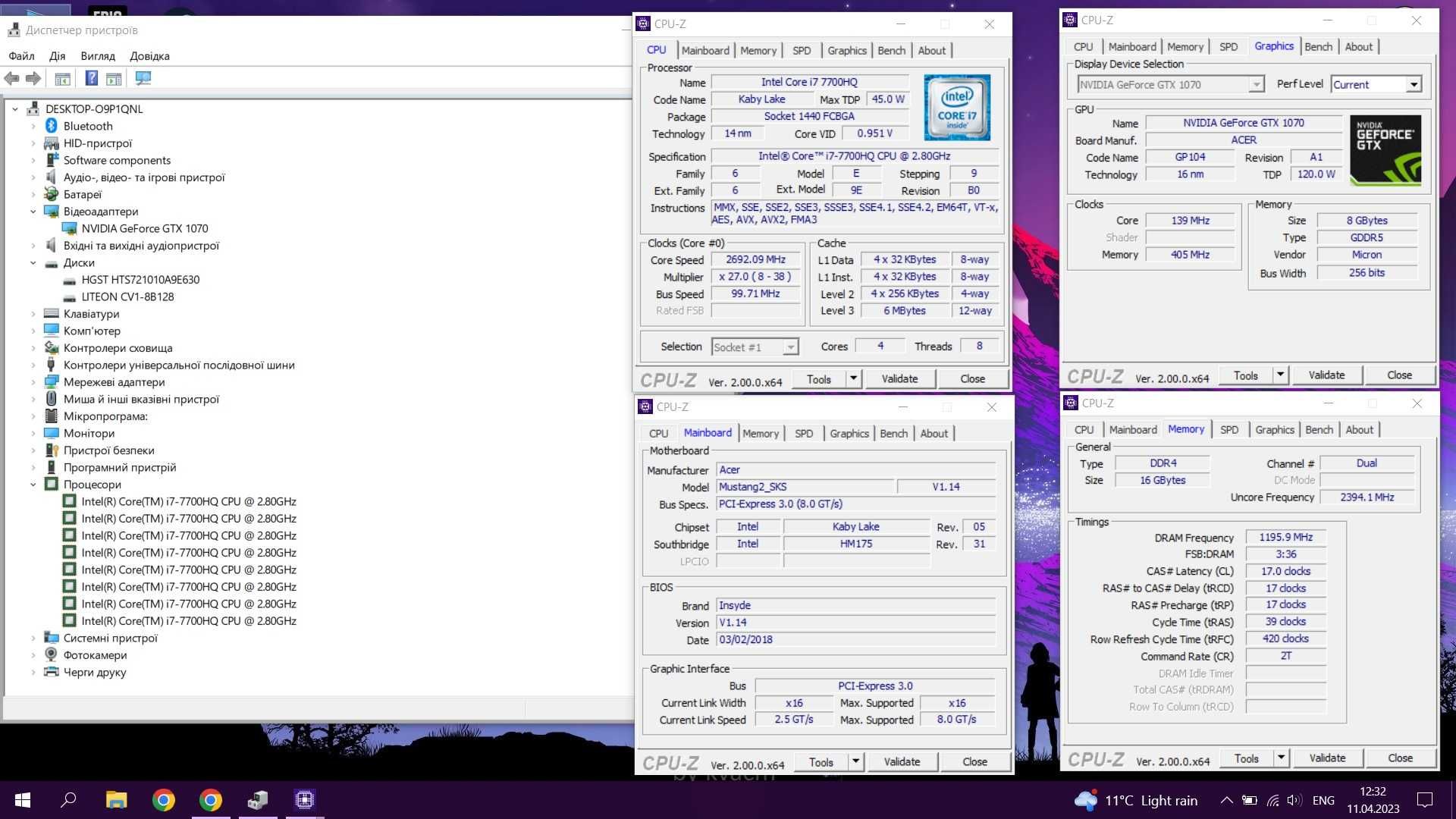Select LITEON CV1-8B128 disk entry
The height and width of the screenshot is (819, 1456).
[x=127, y=297]
